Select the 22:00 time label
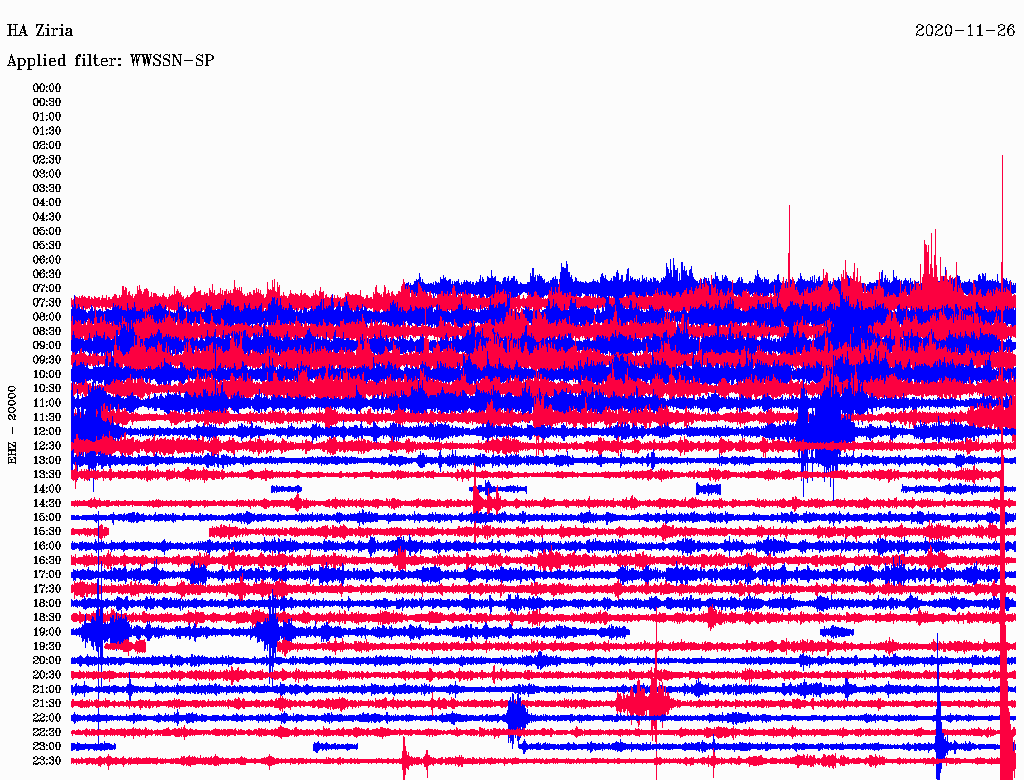The height and width of the screenshot is (780, 1024). [x=47, y=718]
